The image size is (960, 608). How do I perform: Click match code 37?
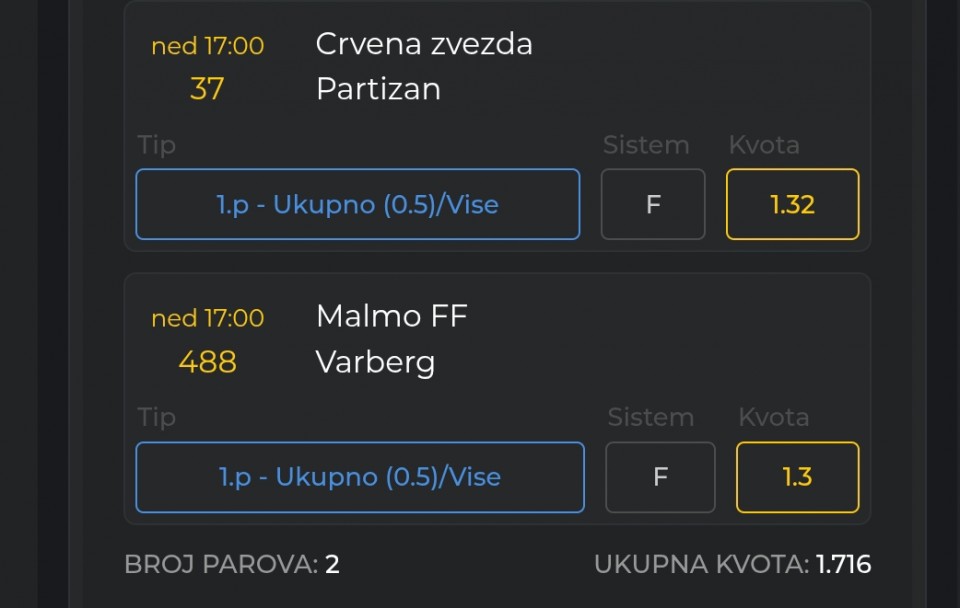point(207,89)
